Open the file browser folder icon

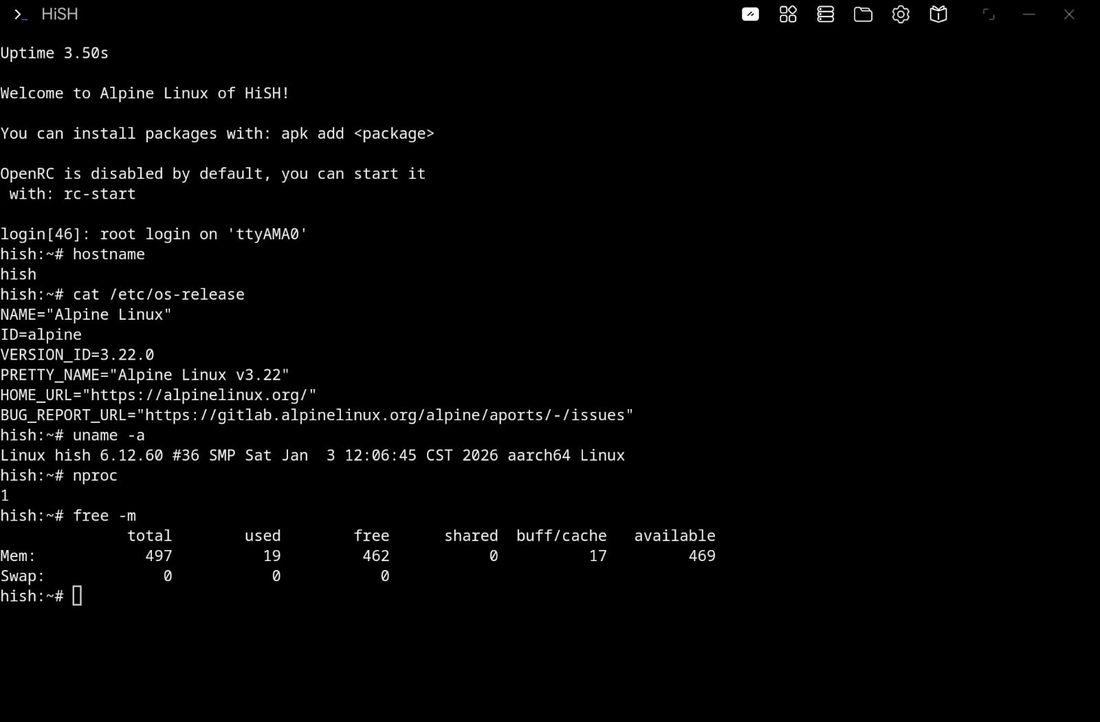(863, 14)
